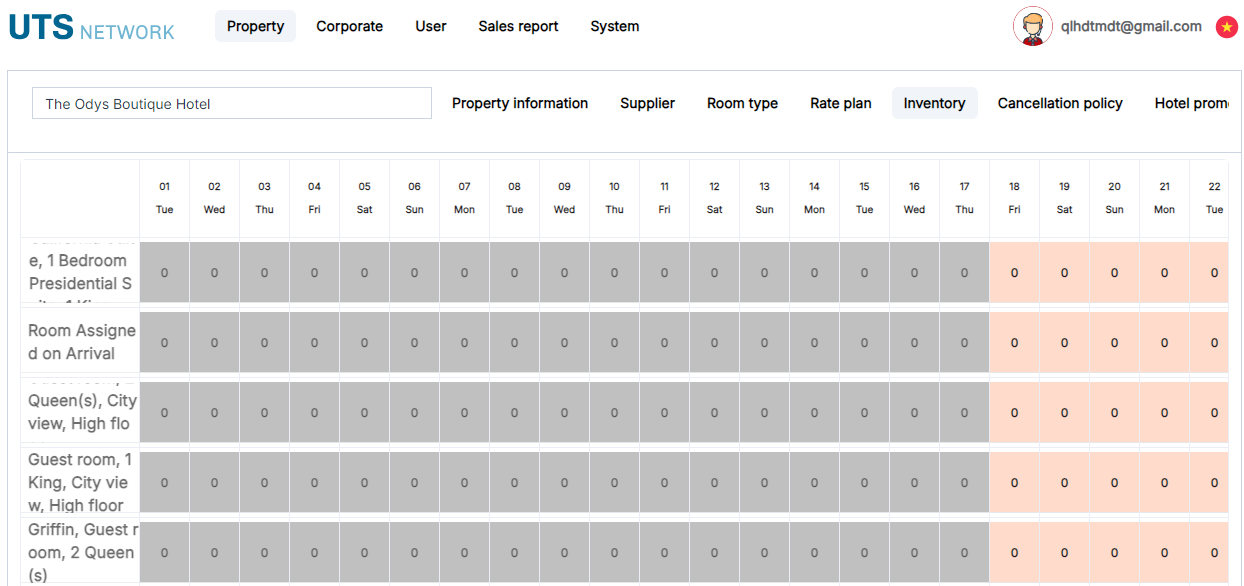The image size is (1244, 586).
Task: Click the 07 Mon date header
Action: [x=465, y=198]
